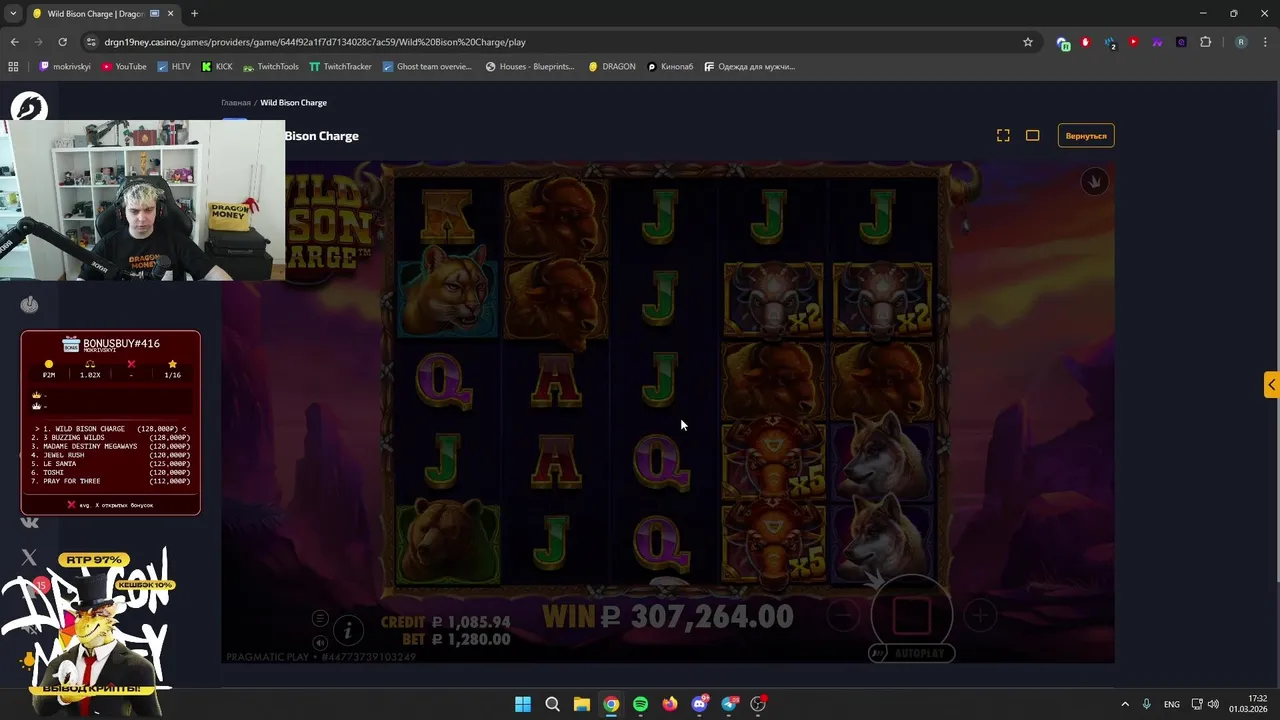Switch to Chrome in taskbar
Viewport: 1280px width, 720px height.
[x=611, y=704]
